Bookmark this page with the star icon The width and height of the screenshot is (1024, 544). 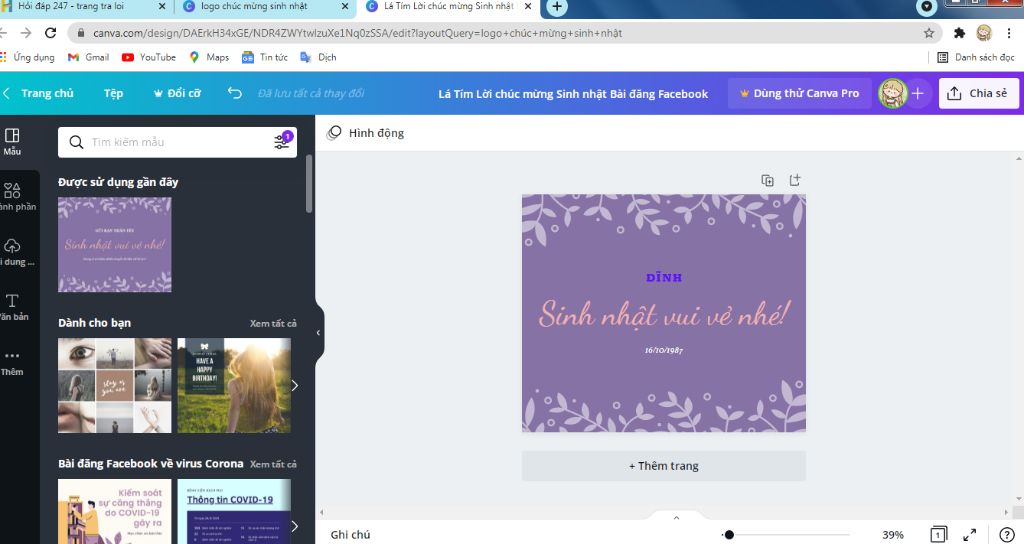(929, 33)
